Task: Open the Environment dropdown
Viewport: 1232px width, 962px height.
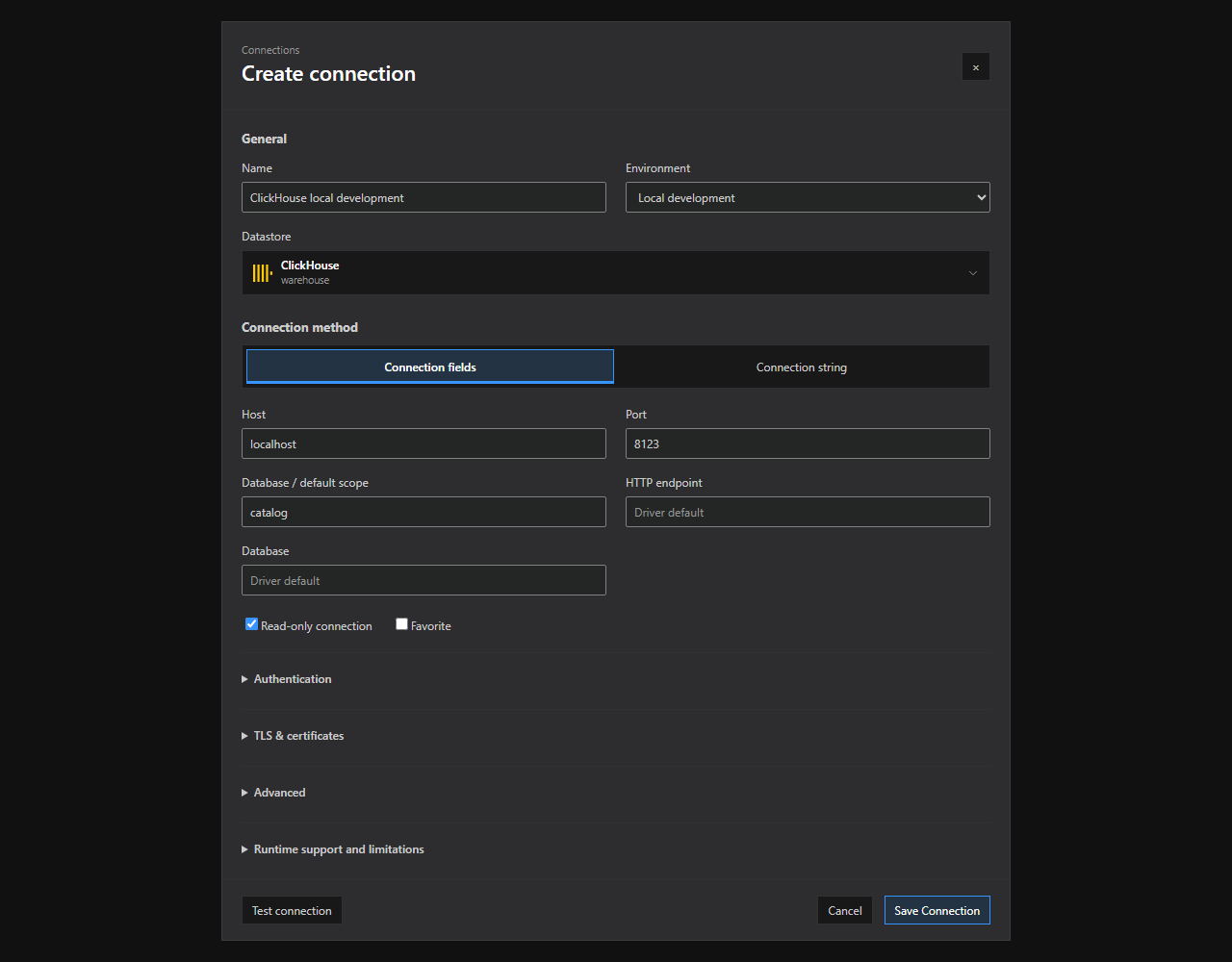Action: [808, 197]
